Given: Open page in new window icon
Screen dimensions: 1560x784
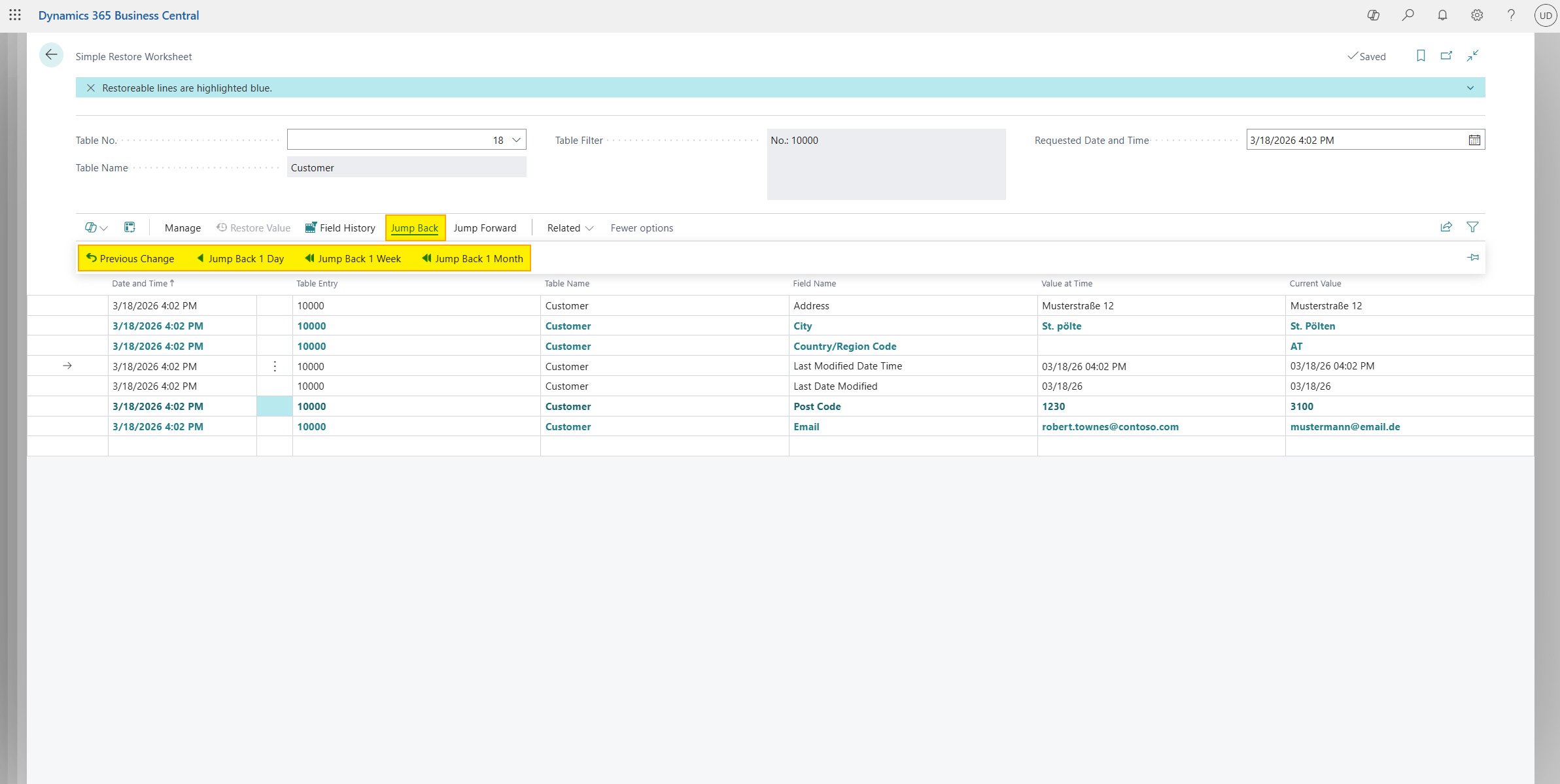Looking at the screenshot, I should coord(1446,56).
